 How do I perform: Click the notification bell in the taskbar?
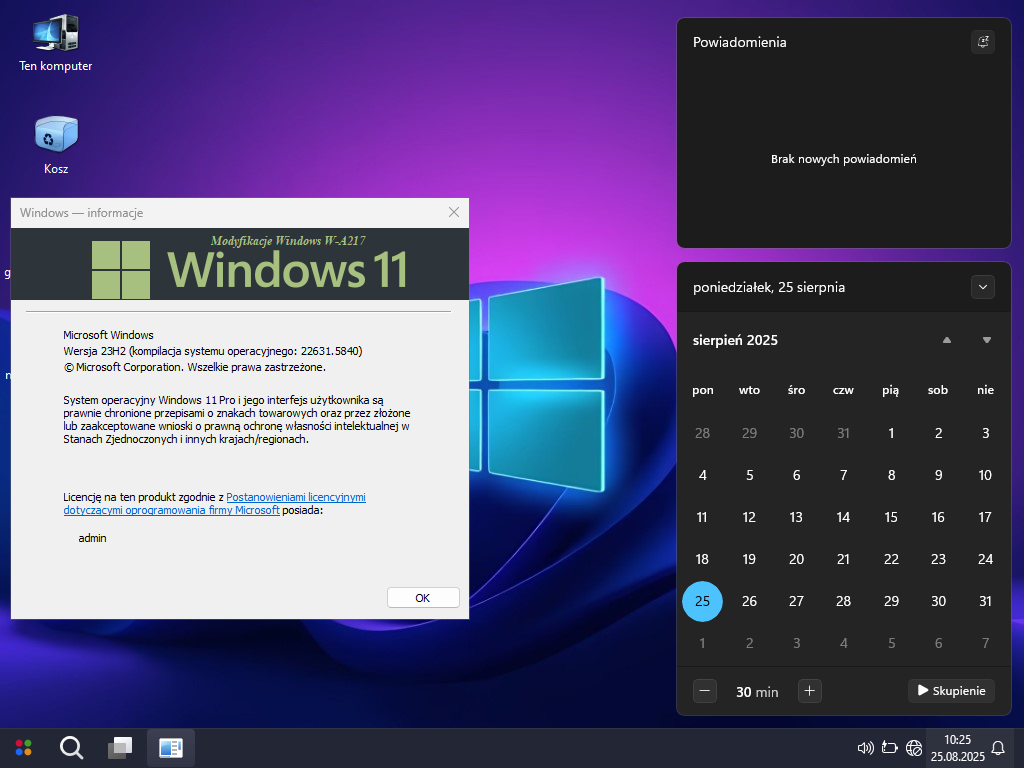pos(998,747)
